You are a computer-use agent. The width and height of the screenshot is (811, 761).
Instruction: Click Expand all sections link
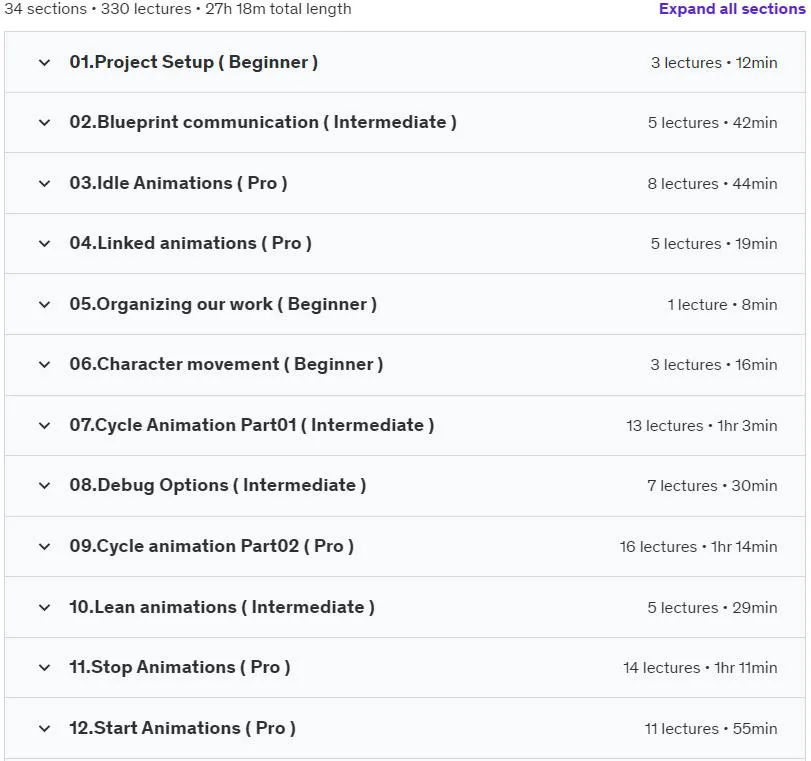click(x=732, y=9)
